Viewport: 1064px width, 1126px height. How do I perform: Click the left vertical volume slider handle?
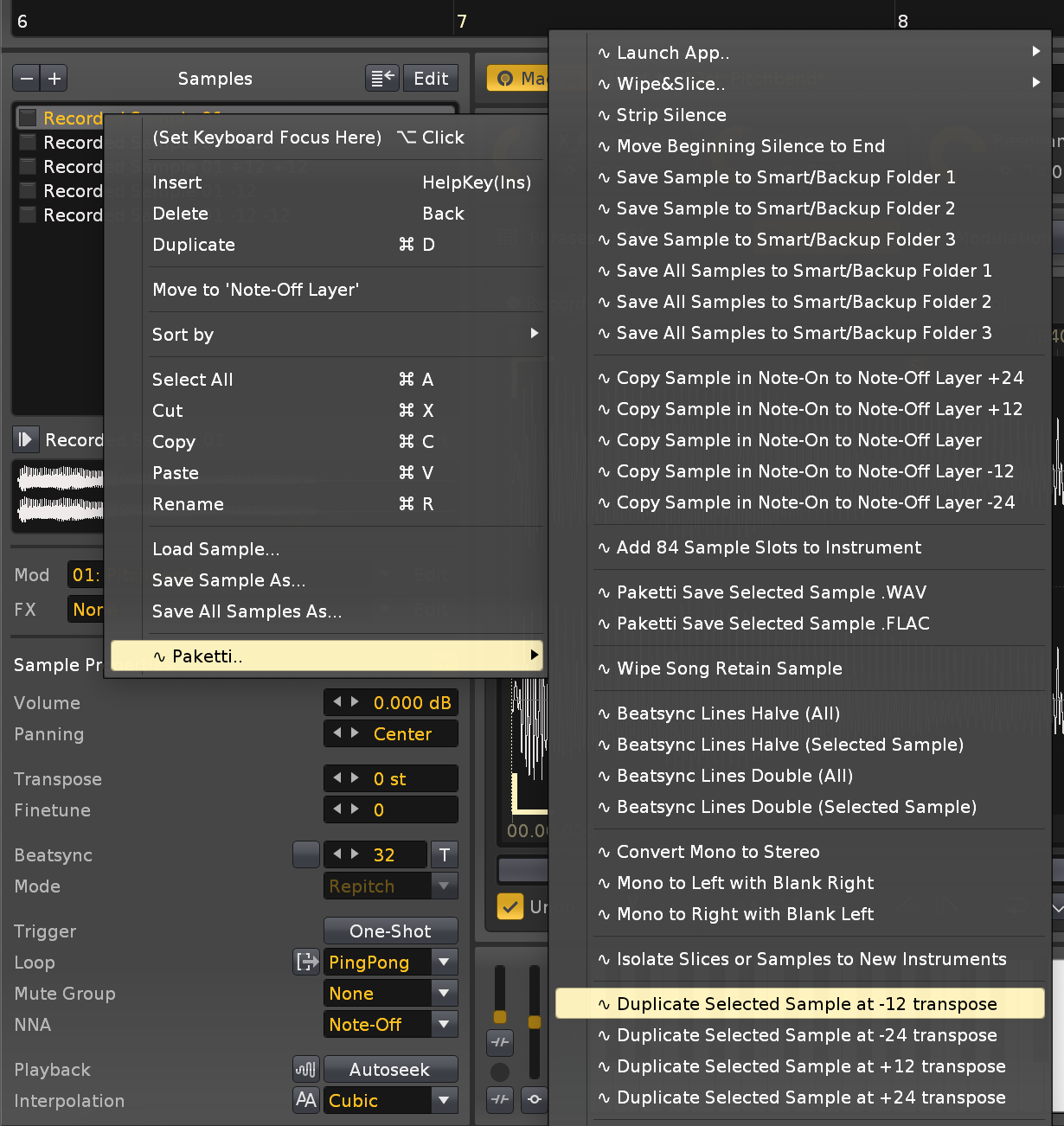[500, 1015]
